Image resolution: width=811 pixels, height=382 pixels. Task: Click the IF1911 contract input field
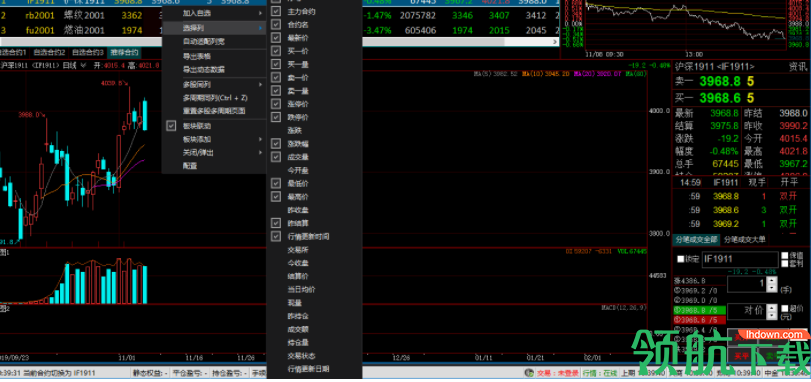tap(740, 259)
